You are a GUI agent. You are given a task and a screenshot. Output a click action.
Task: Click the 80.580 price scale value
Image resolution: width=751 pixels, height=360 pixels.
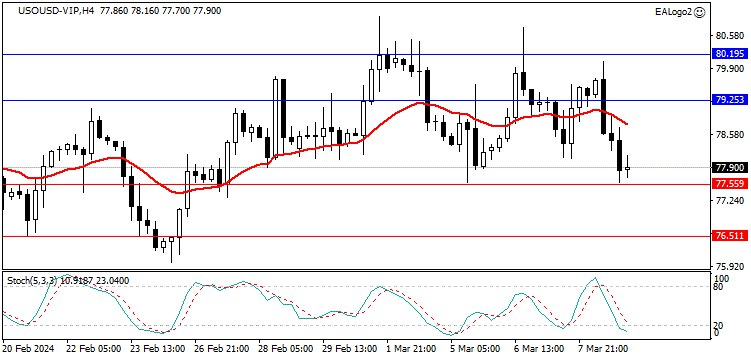pyautogui.click(x=729, y=36)
